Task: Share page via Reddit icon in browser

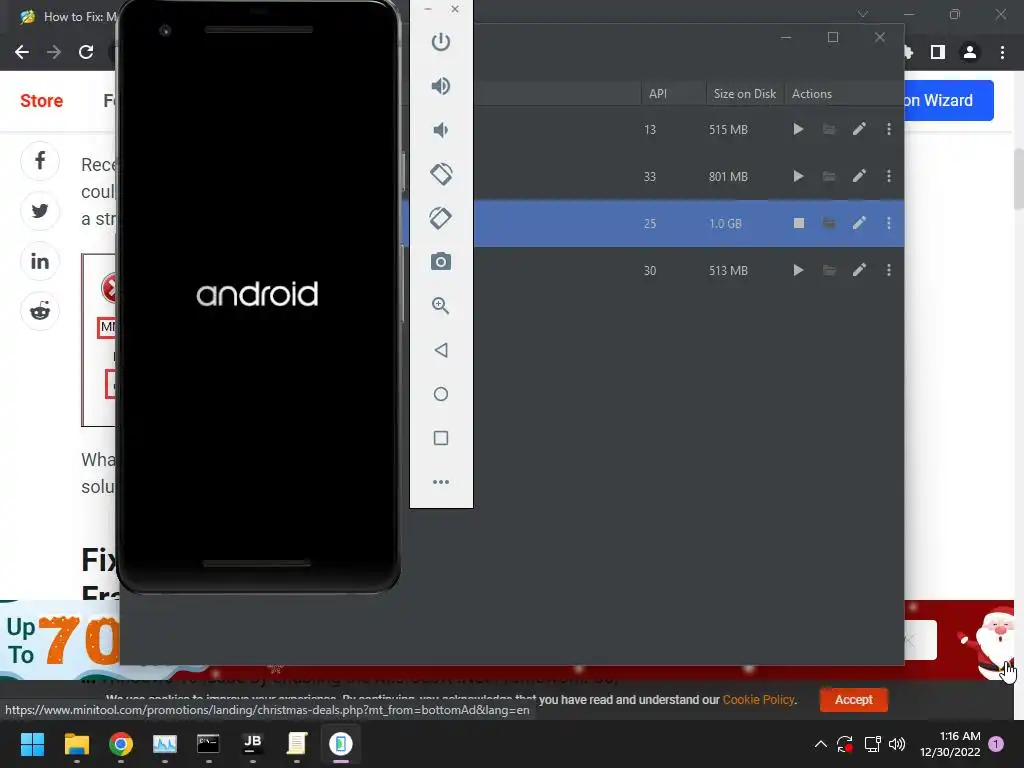Action: (x=40, y=311)
